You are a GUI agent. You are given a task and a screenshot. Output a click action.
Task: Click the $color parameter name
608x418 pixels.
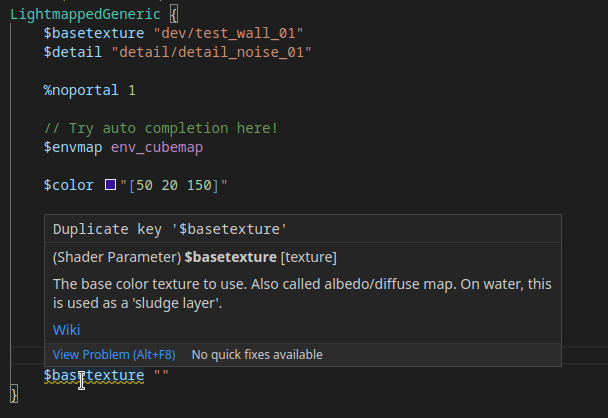pos(69,185)
